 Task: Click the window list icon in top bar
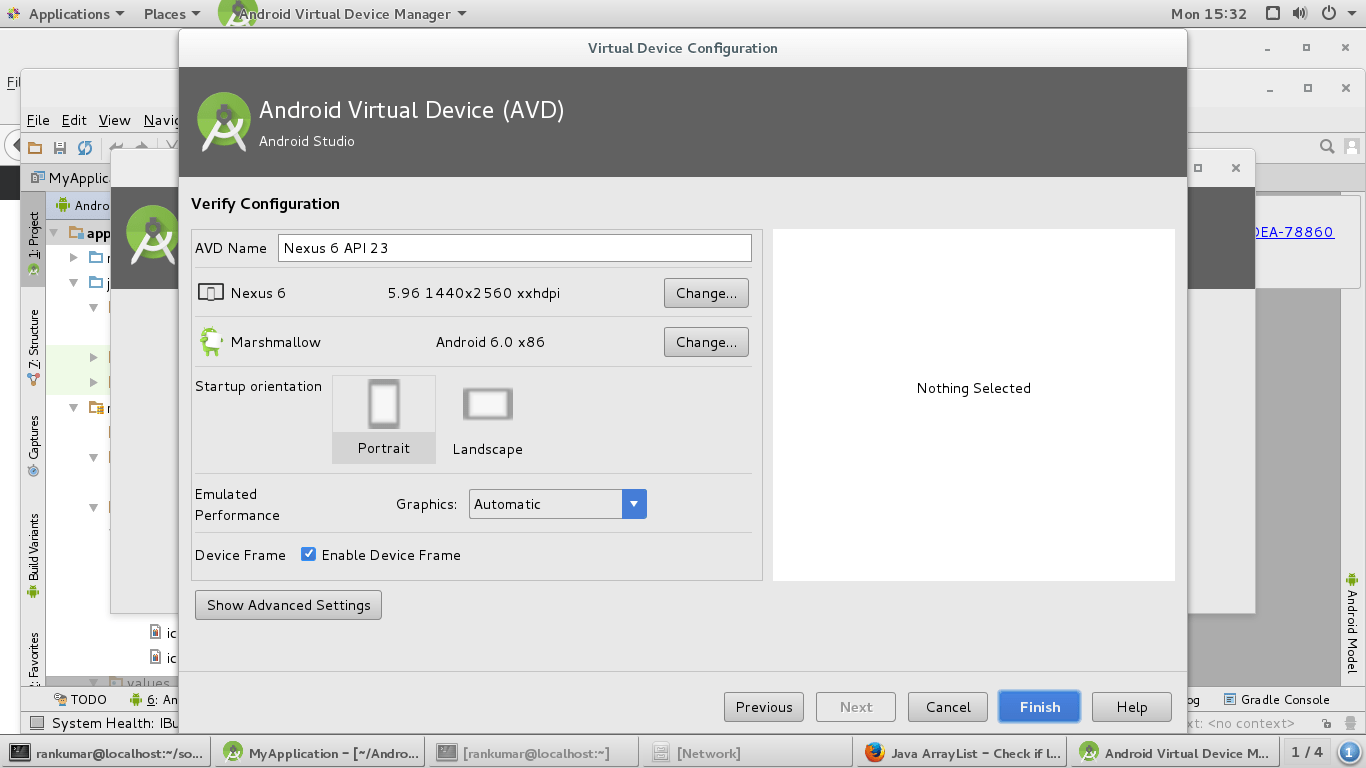(x=1273, y=14)
